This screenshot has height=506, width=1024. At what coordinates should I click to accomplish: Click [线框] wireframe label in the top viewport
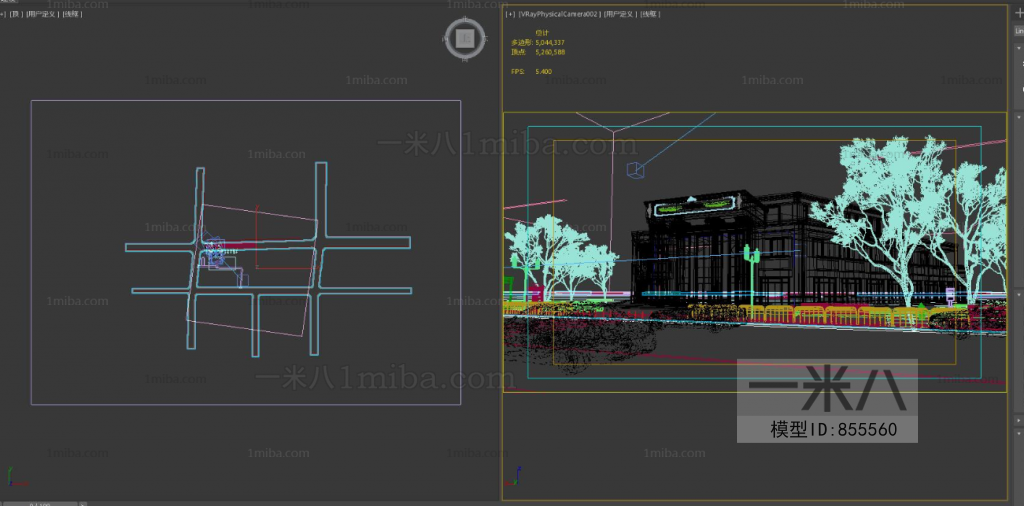pyautogui.click(x=72, y=15)
